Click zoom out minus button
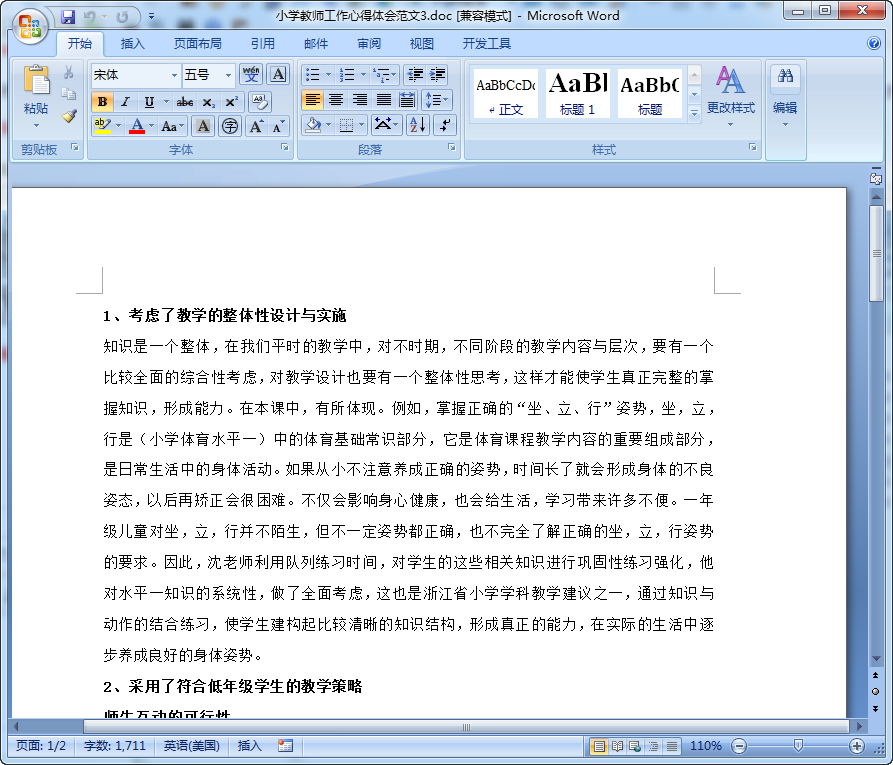Image resolution: width=893 pixels, height=765 pixels. tap(739, 746)
